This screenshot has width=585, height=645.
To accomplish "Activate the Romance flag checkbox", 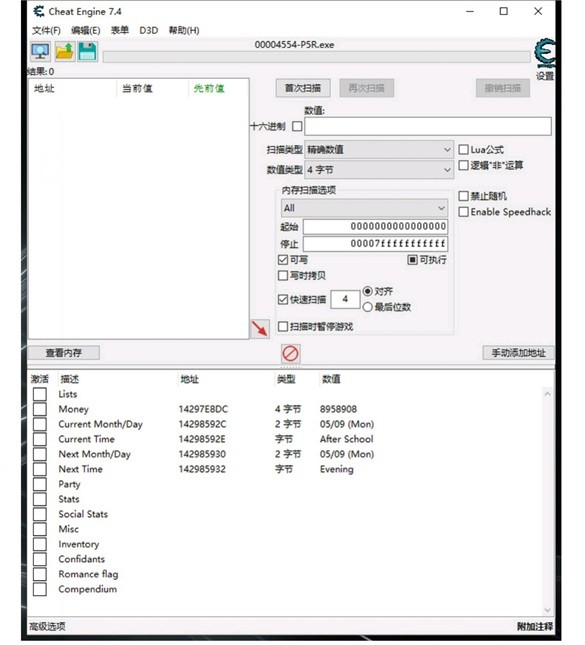I will [x=40, y=574].
